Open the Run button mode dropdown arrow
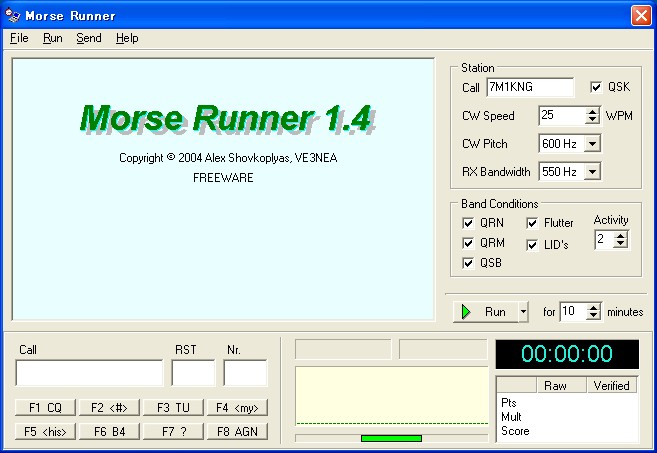 point(523,312)
